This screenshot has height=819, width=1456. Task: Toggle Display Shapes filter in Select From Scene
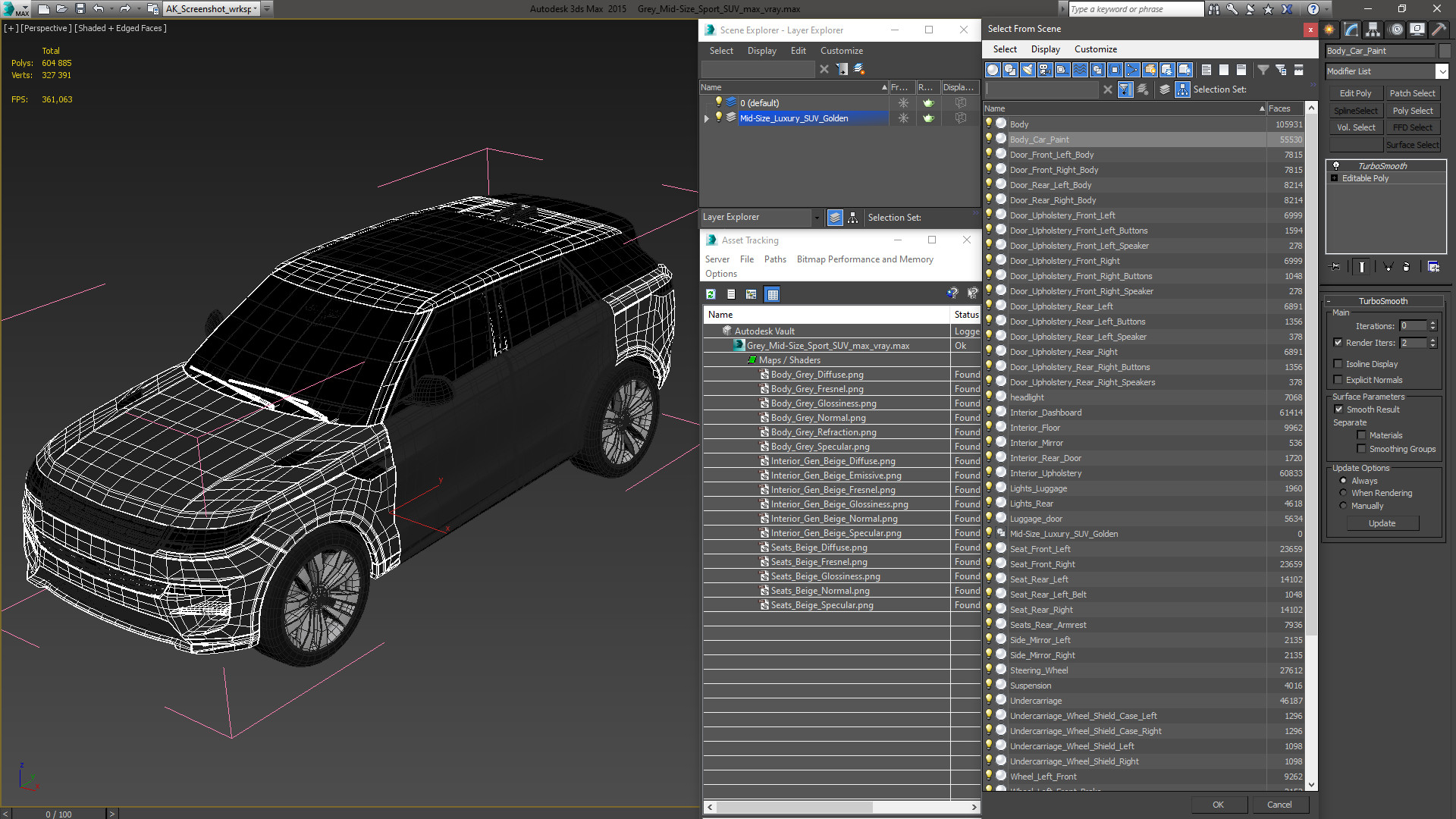click(1010, 70)
